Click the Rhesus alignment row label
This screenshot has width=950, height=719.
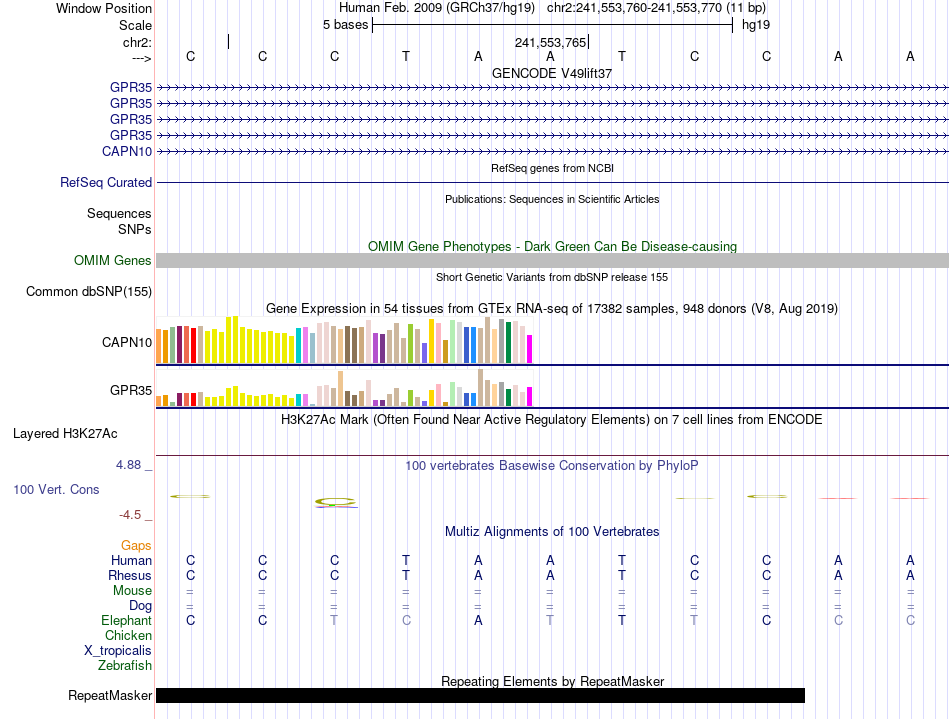click(130, 575)
